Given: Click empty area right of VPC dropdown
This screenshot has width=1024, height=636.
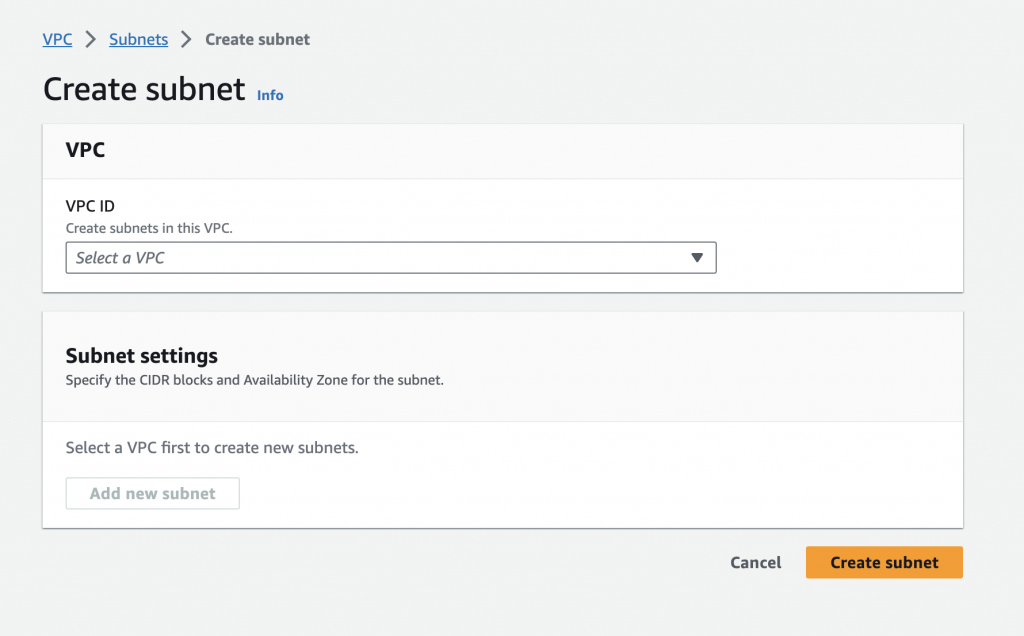Looking at the screenshot, I should pos(838,258).
